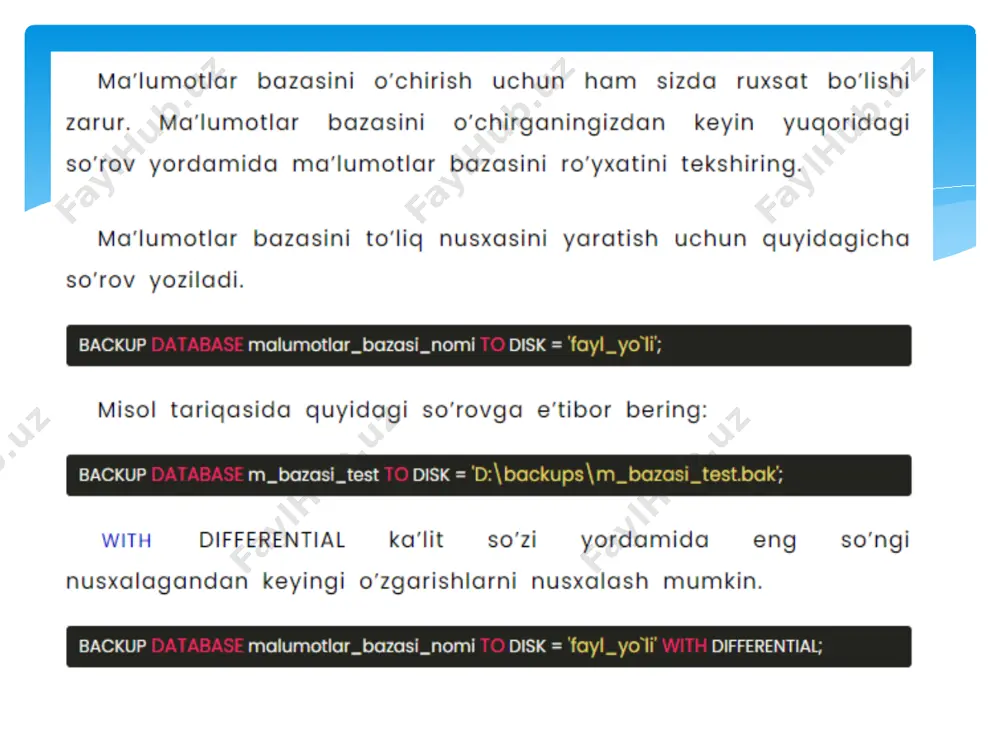Click the text 'nusxalagandan keyingi o'zgarishlarni nusxalash mumkin.'

[415, 581]
